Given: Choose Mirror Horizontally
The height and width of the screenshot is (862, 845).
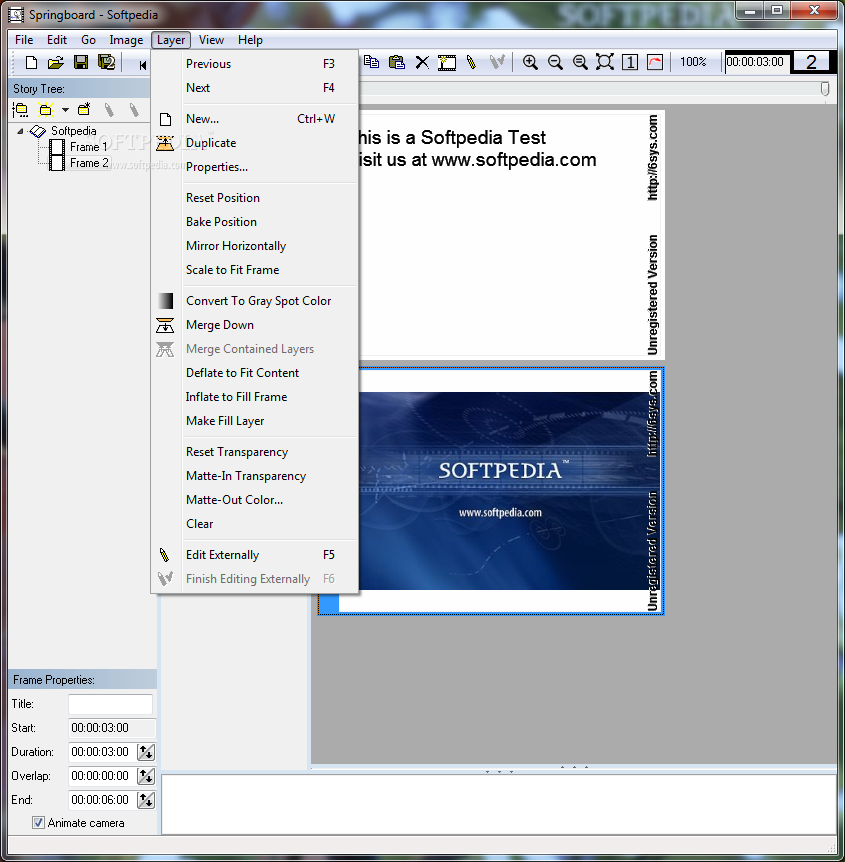Looking at the screenshot, I should [255, 246].
